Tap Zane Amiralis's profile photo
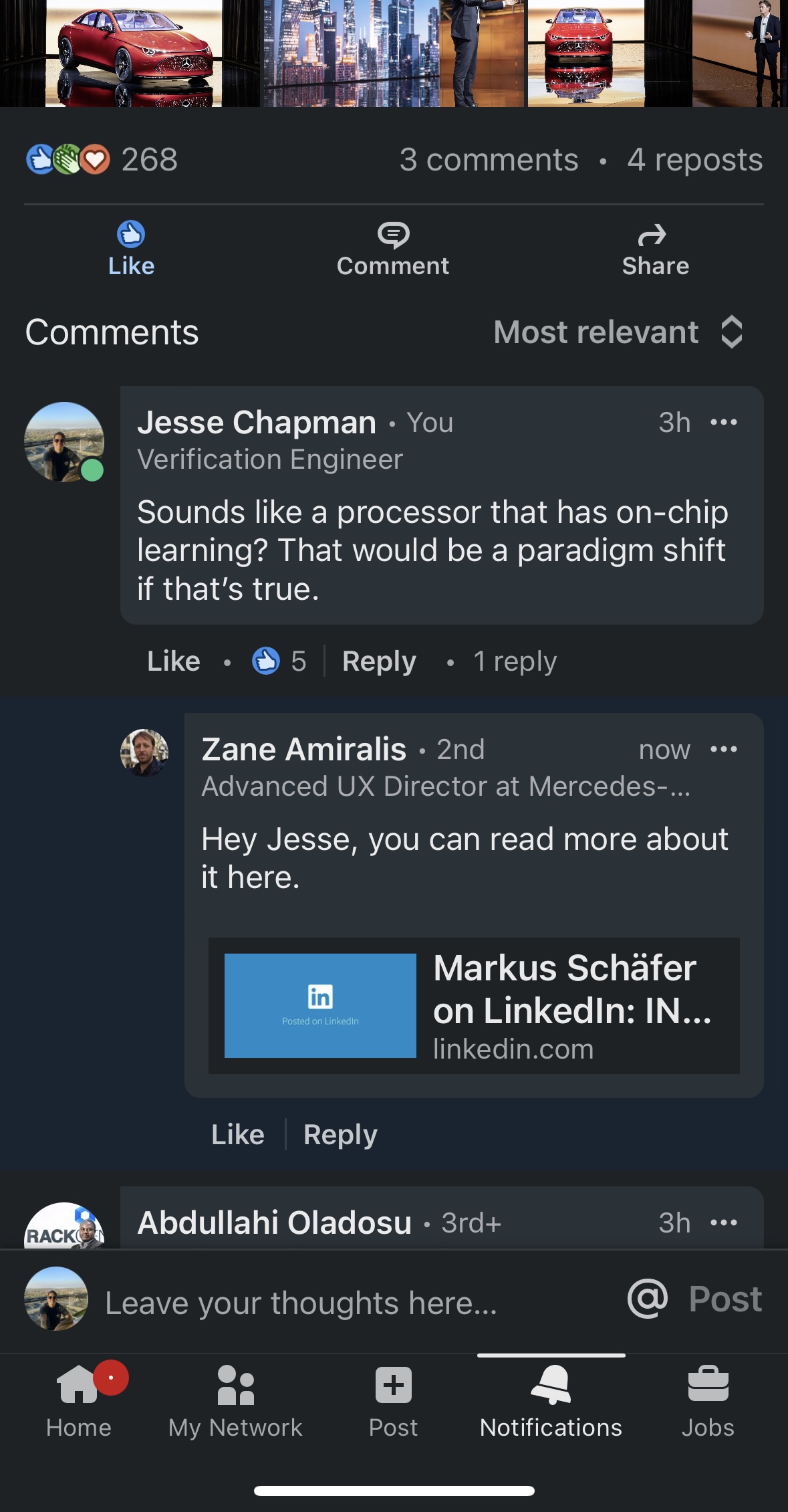Image resolution: width=788 pixels, height=1512 pixels. 144,752
